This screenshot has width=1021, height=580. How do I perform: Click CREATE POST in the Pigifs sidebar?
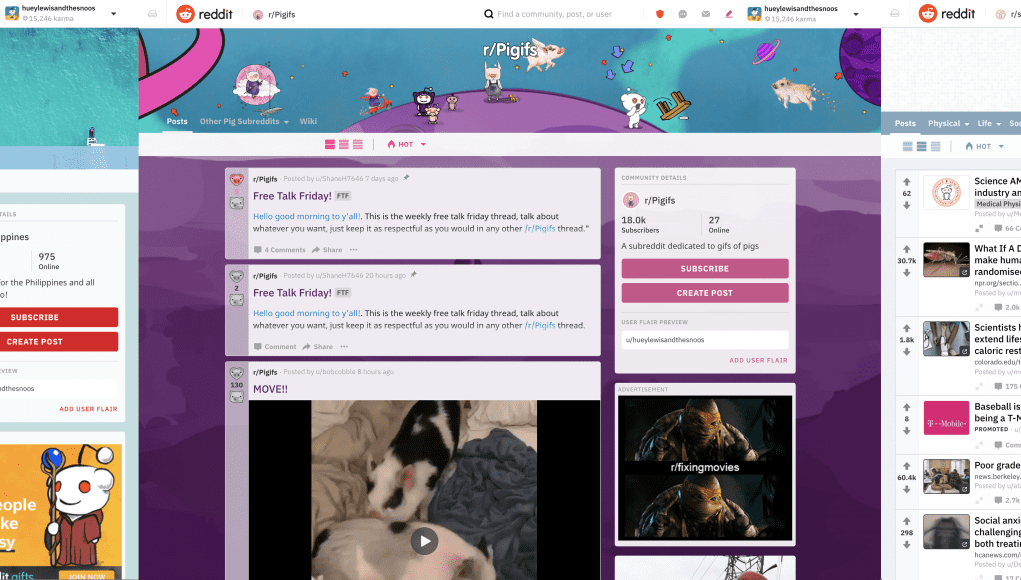click(705, 293)
